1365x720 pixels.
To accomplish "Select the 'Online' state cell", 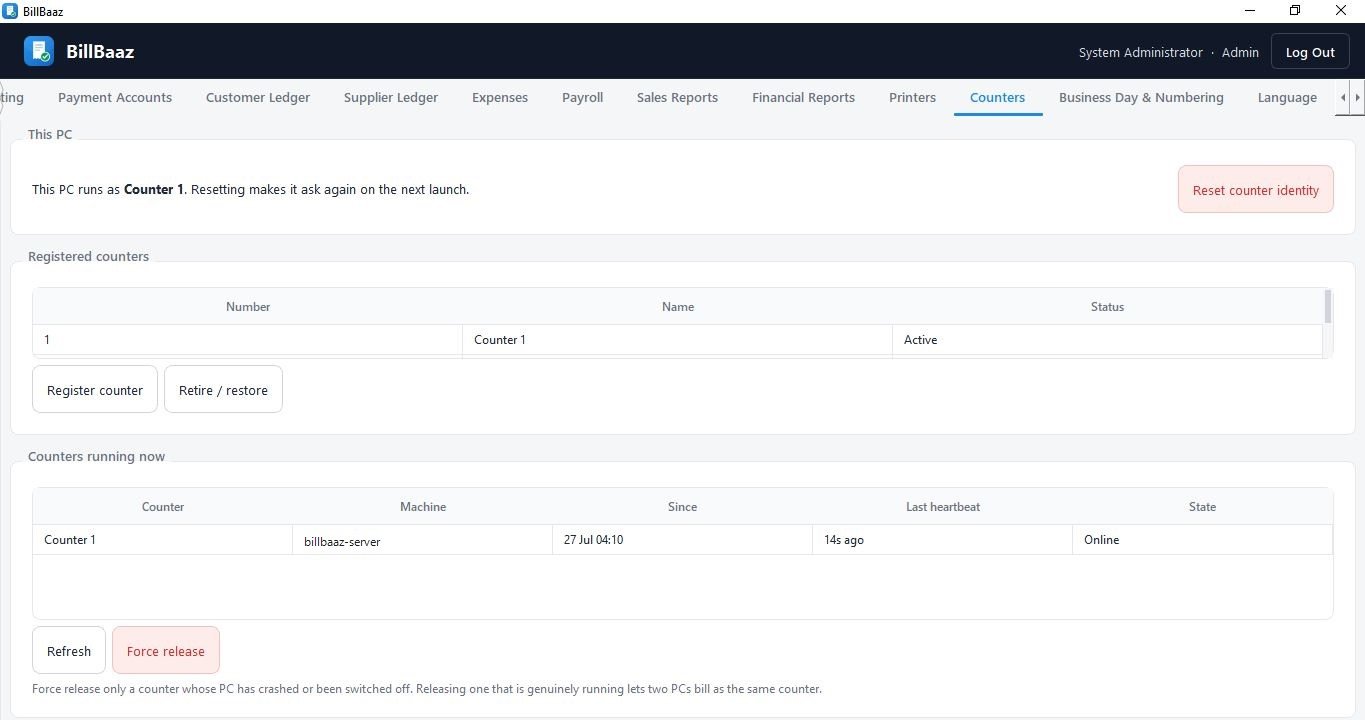I will coord(1202,540).
